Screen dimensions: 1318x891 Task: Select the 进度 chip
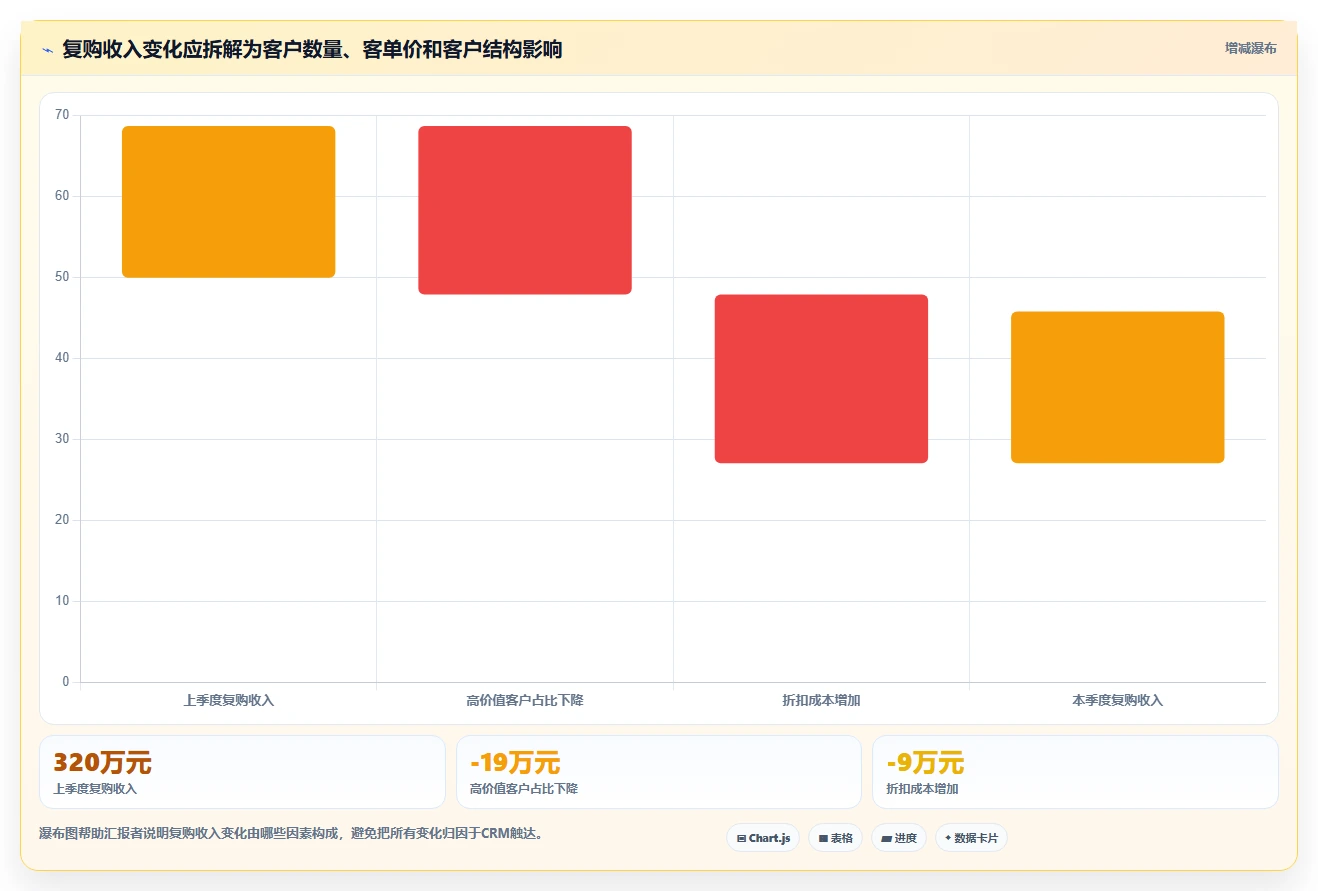pyautogui.click(x=899, y=838)
